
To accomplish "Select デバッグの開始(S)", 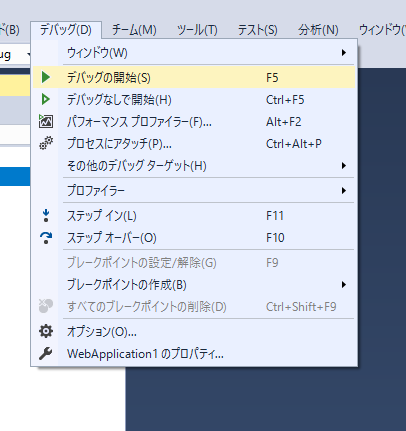I will [194, 77].
